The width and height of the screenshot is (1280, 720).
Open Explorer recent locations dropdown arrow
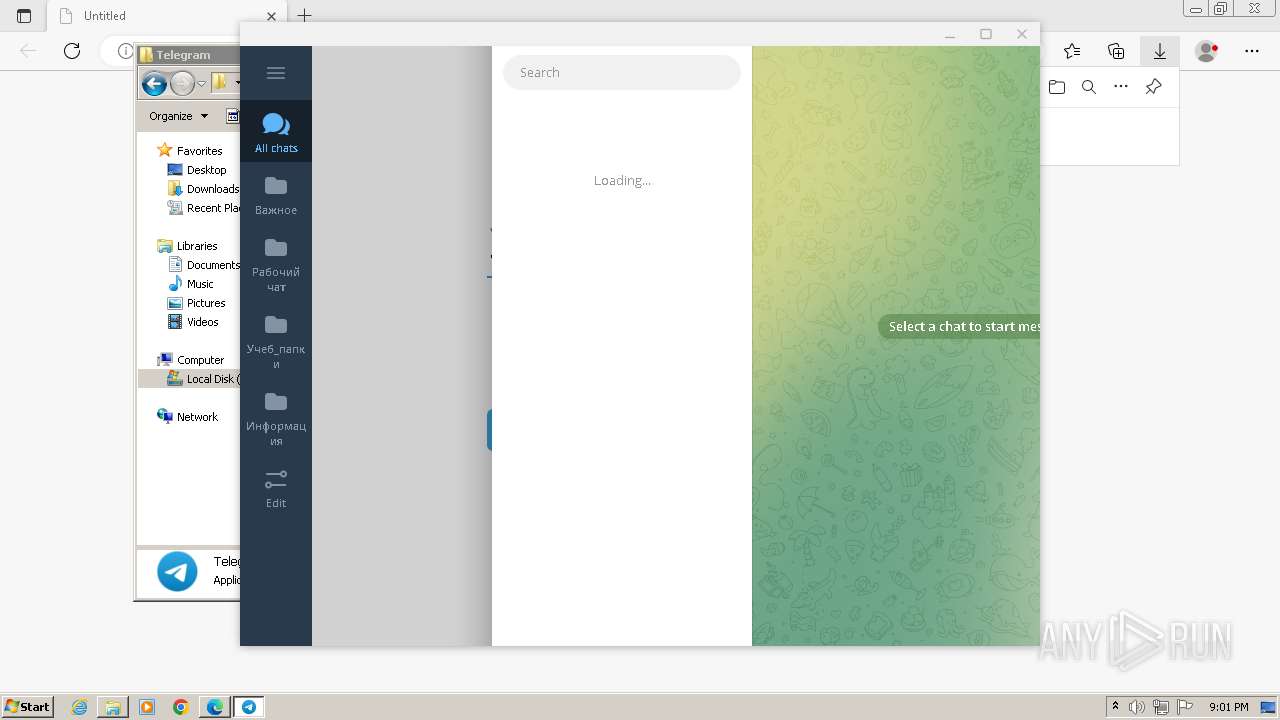[x=201, y=84]
